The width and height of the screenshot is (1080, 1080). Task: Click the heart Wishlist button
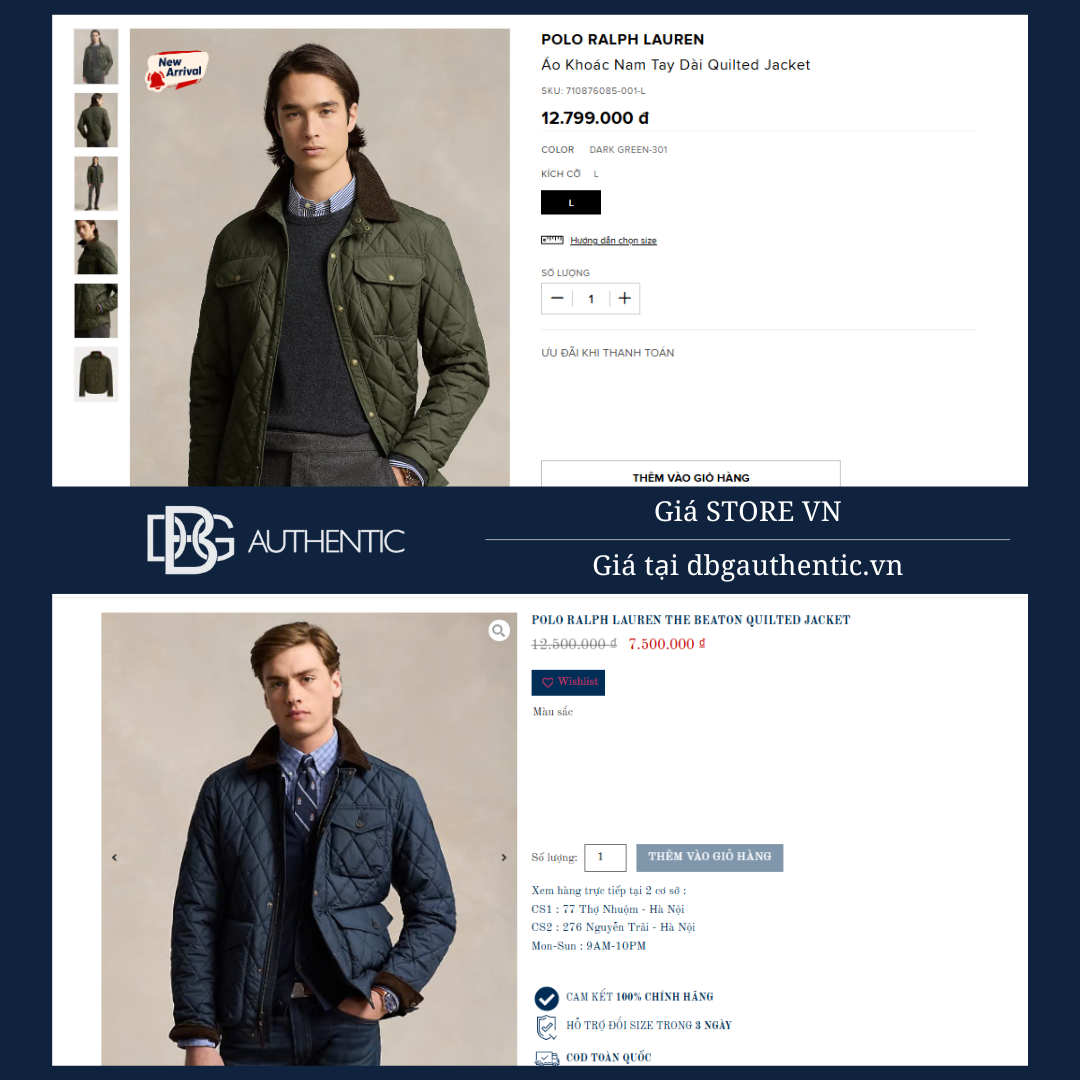568,682
